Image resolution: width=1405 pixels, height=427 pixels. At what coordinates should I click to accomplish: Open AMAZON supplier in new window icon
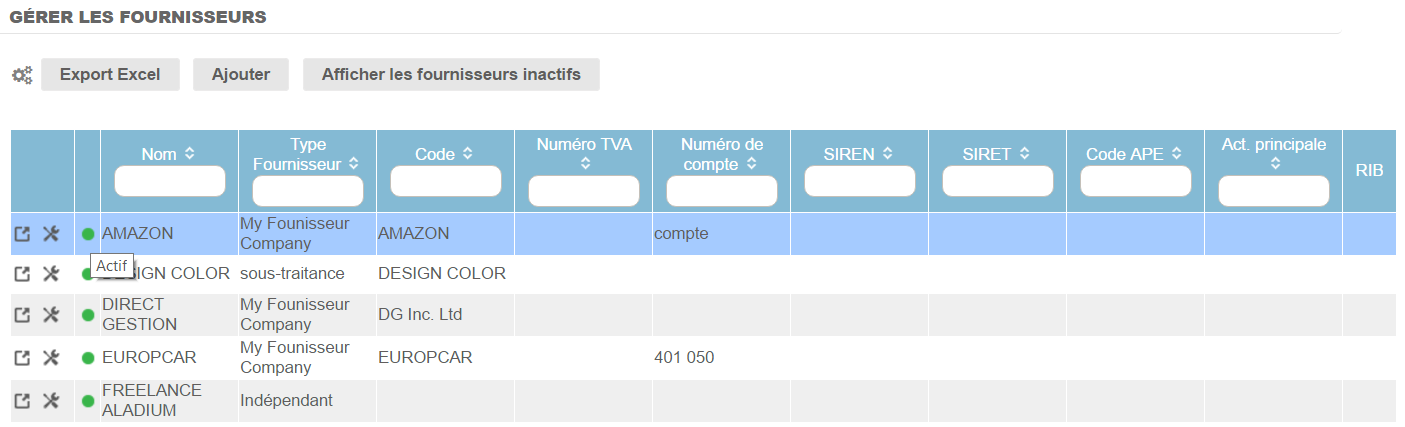click(x=22, y=234)
